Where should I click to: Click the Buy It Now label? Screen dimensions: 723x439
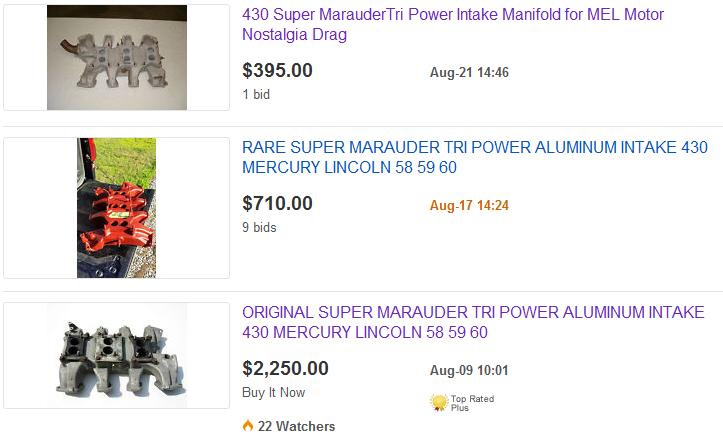click(273, 392)
